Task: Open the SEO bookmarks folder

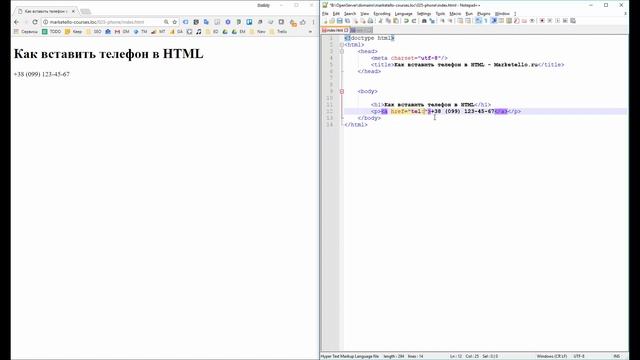Action: click(x=93, y=31)
